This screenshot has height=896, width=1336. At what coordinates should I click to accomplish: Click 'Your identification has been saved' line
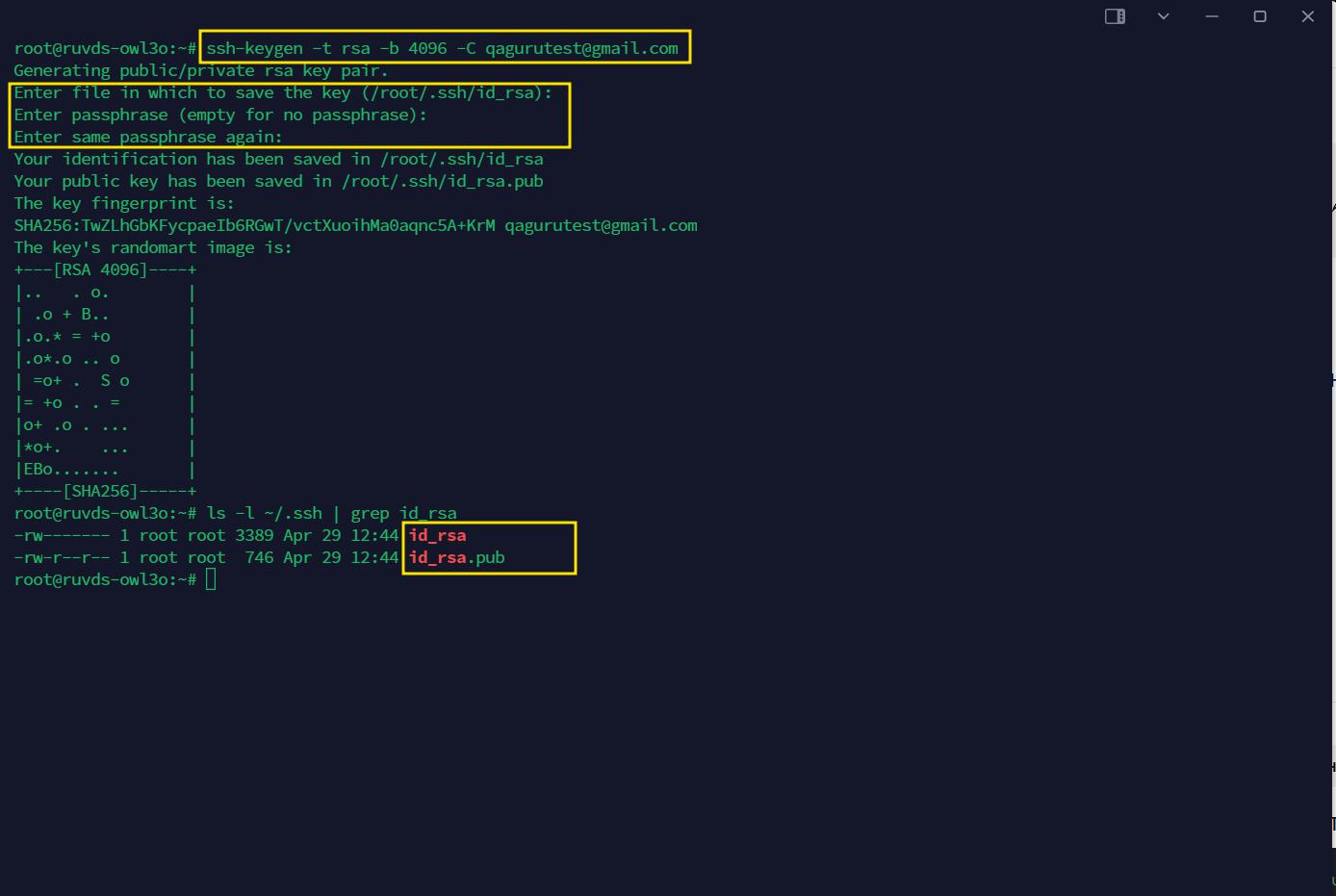(278, 159)
